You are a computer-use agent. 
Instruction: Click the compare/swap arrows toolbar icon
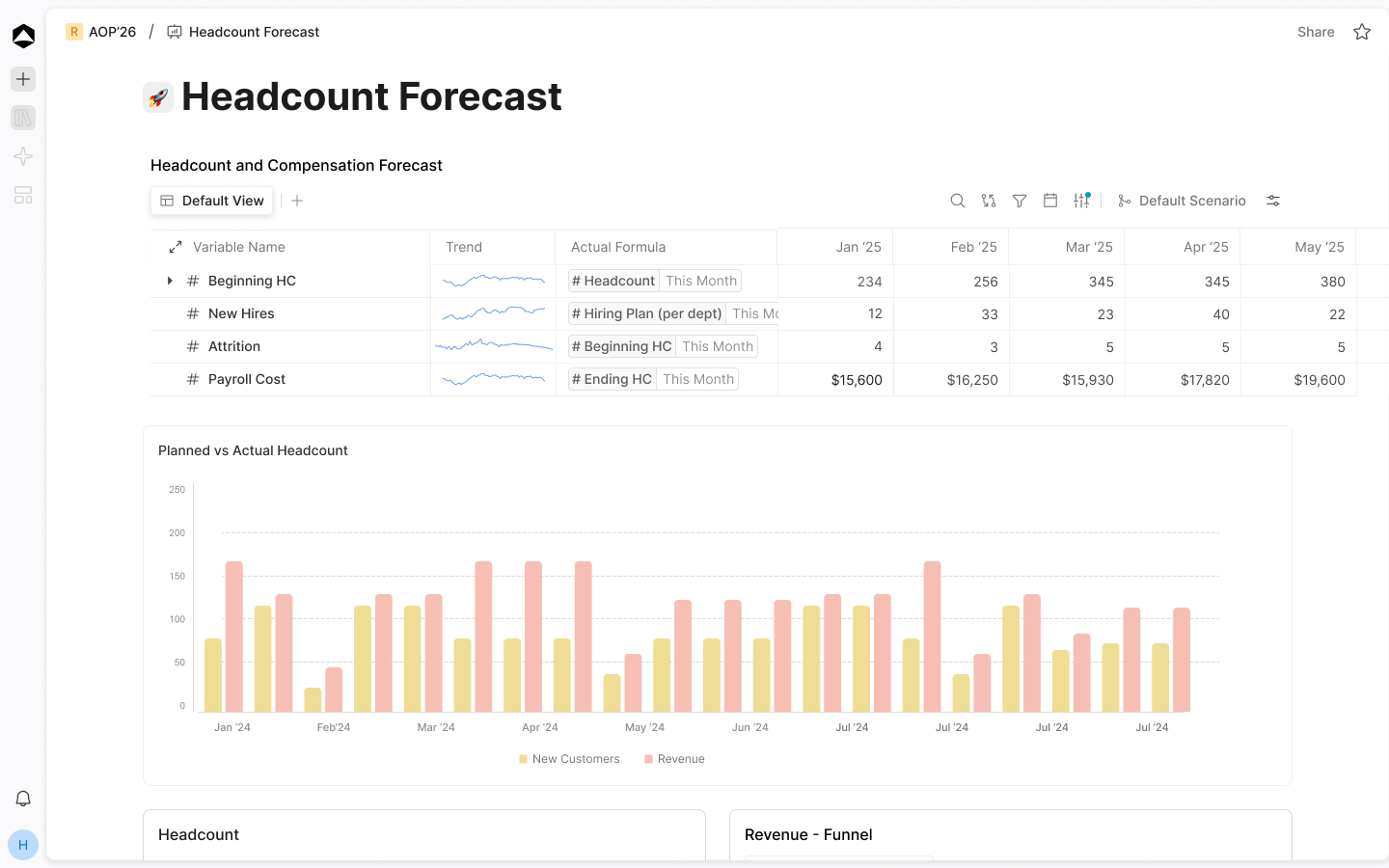click(x=989, y=201)
